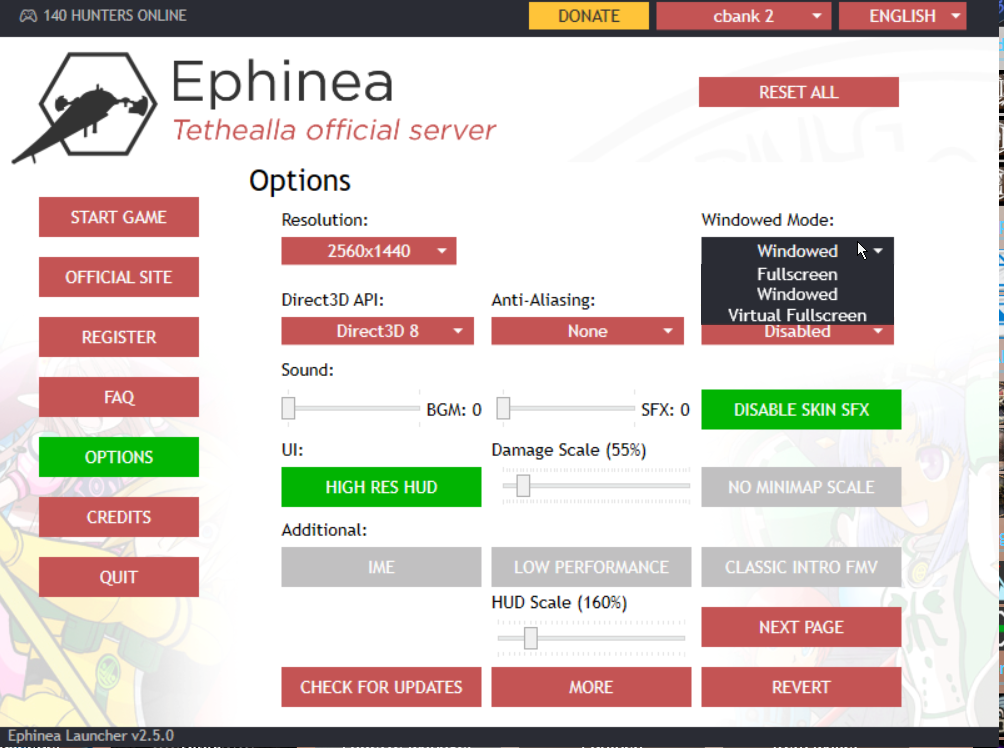This screenshot has height=748, width=1004.
Task: Open the FAQ page
Action: tap(118, 397)
